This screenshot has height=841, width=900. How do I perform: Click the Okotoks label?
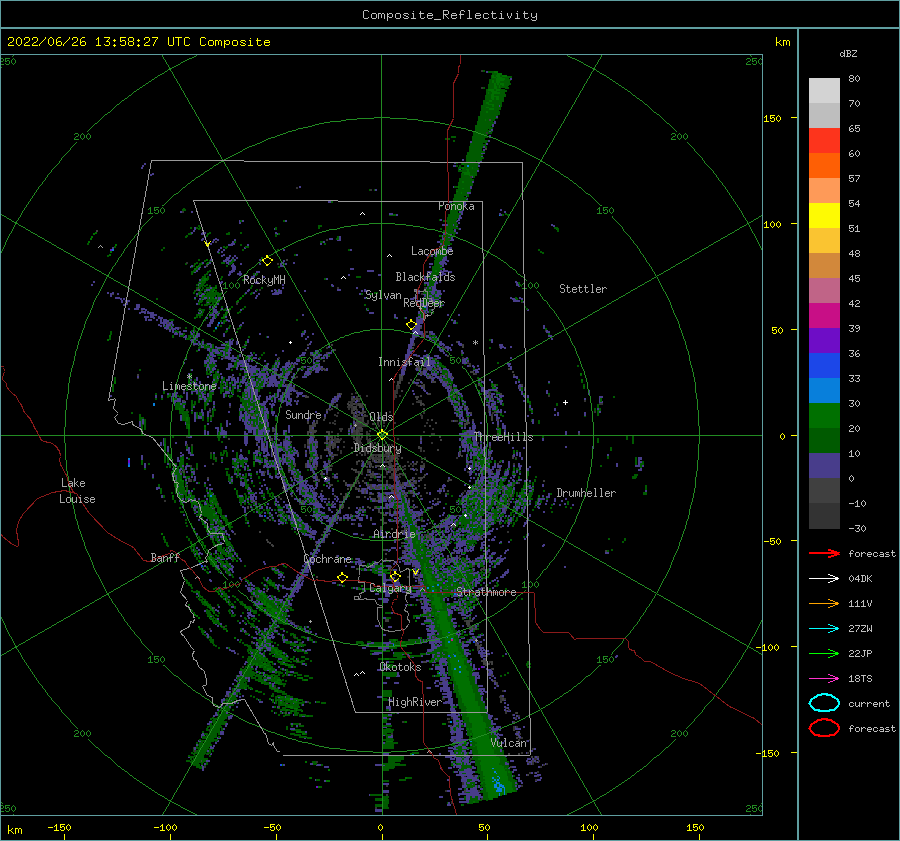coord(400,667)
